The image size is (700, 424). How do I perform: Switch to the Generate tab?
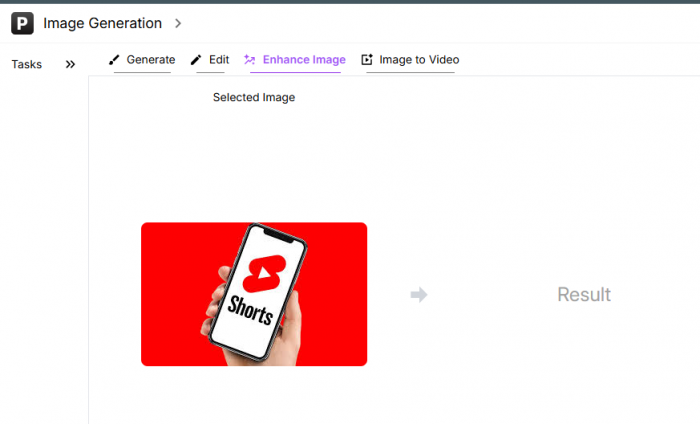[142, 60]
